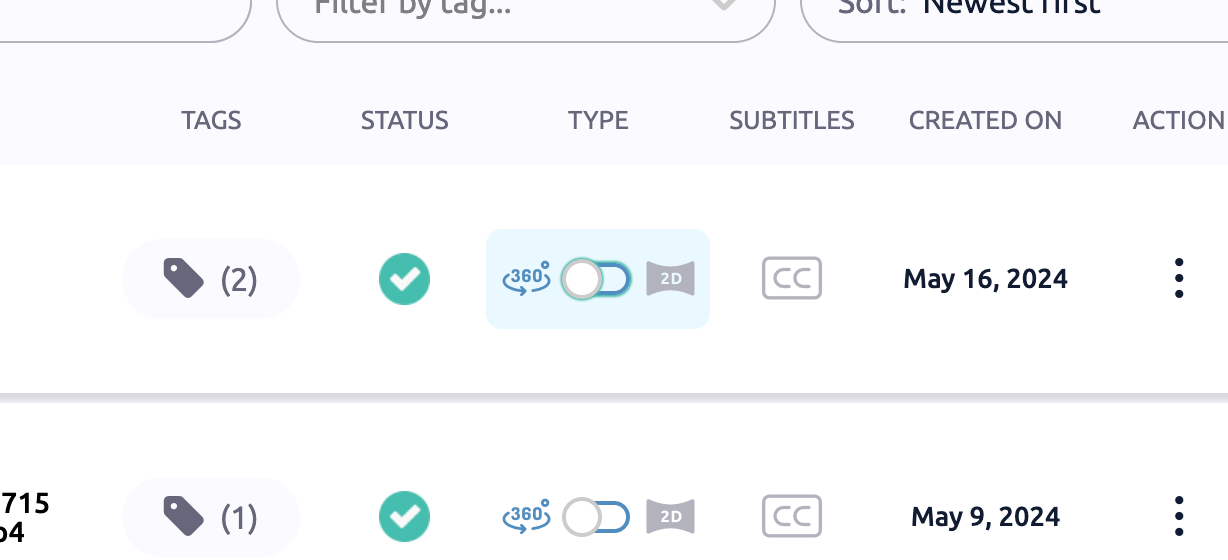Open subtitles CC for May 16 video
The image size is (1228, 560).
pyautogui.click(x=791, y=278)
